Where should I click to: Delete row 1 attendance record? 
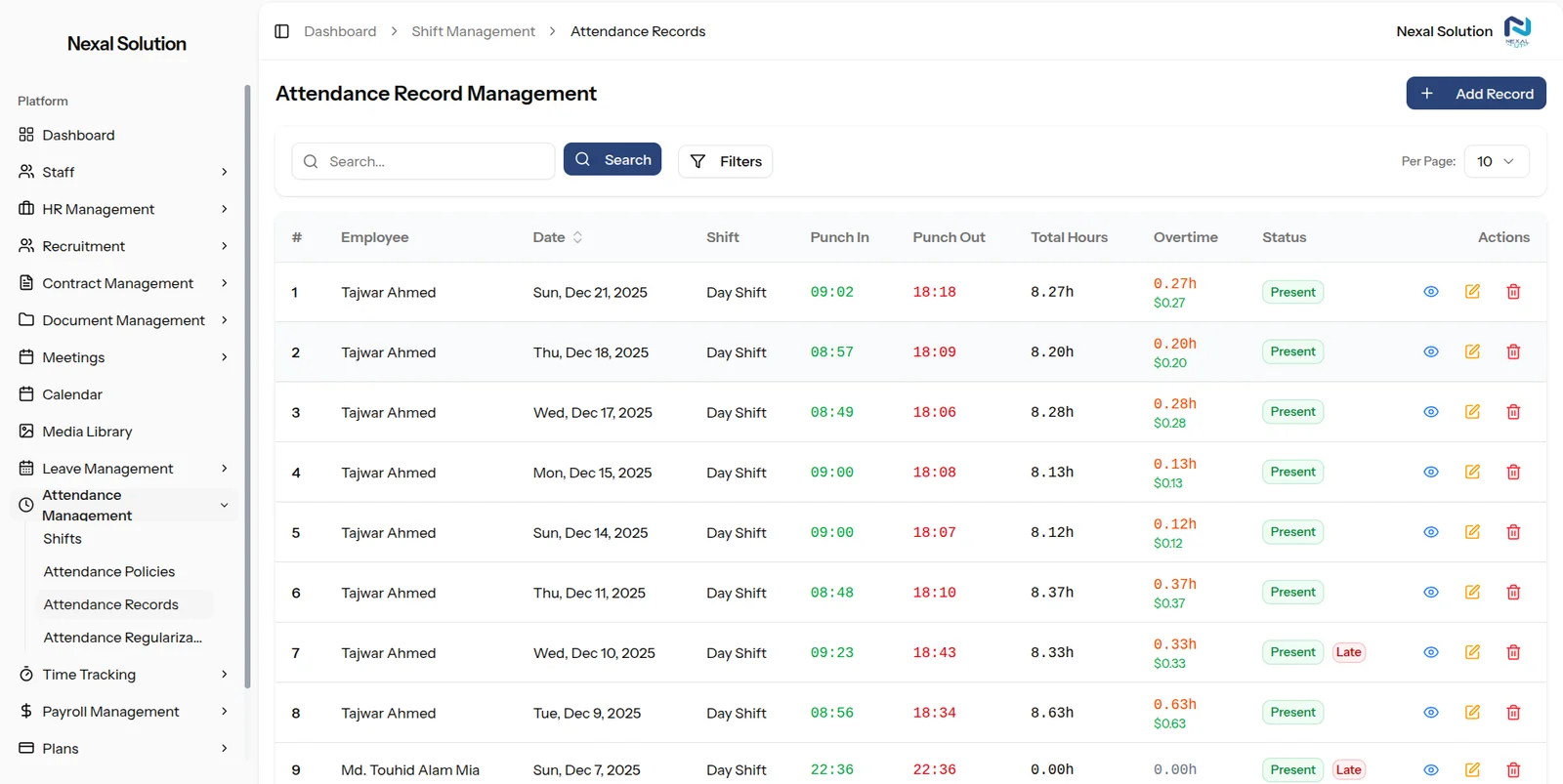(1513, 292)
